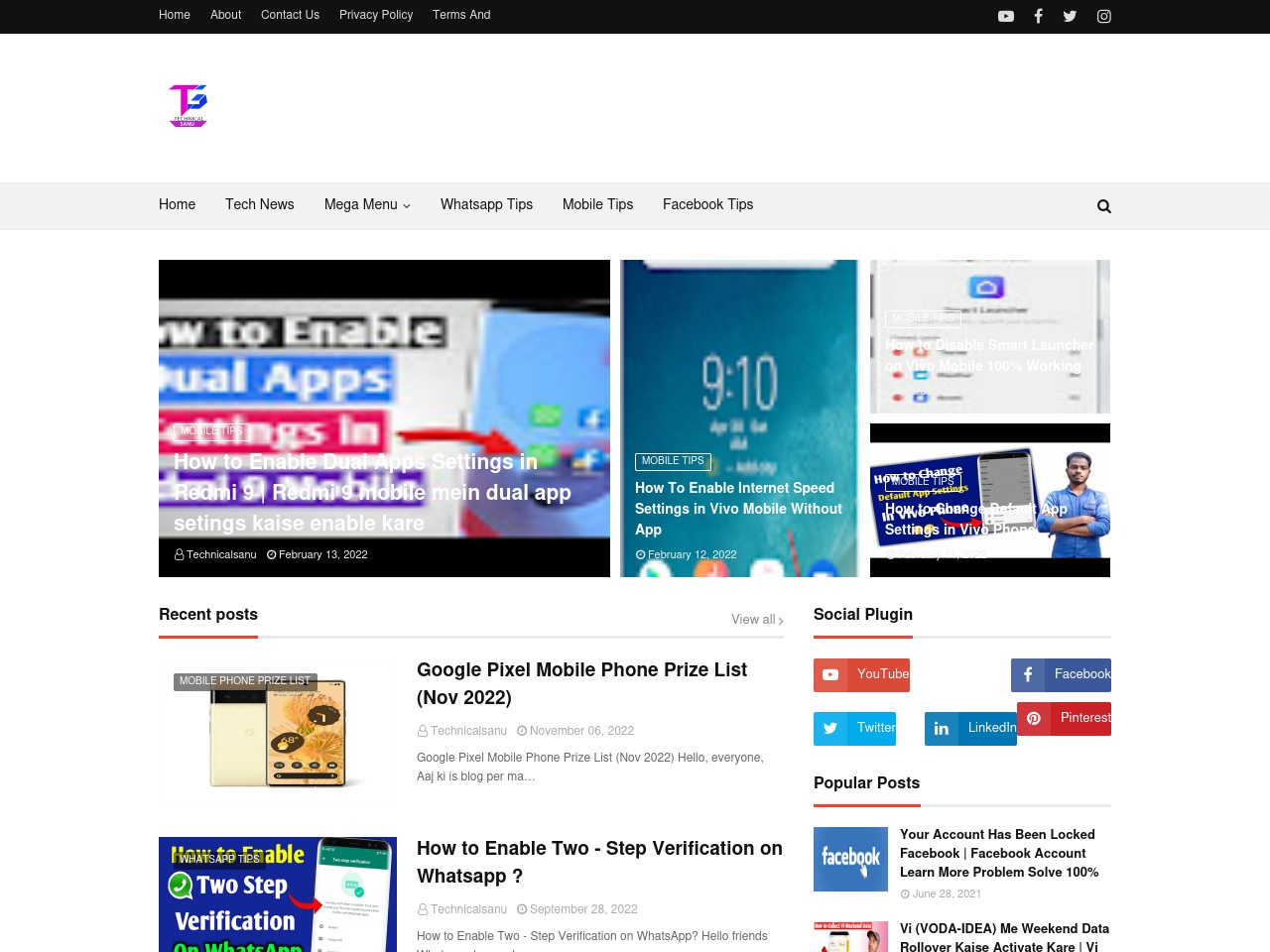The height and width of the screenshot is (952, 1270).
Task: Click November 06, 2022 date
Action: click(575, 731)
